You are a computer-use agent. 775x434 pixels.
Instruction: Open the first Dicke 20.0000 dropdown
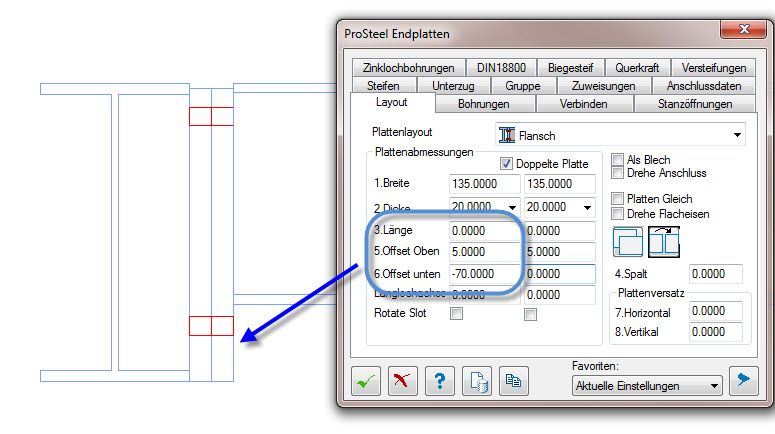pyautogui.click(x=513, y=208)
